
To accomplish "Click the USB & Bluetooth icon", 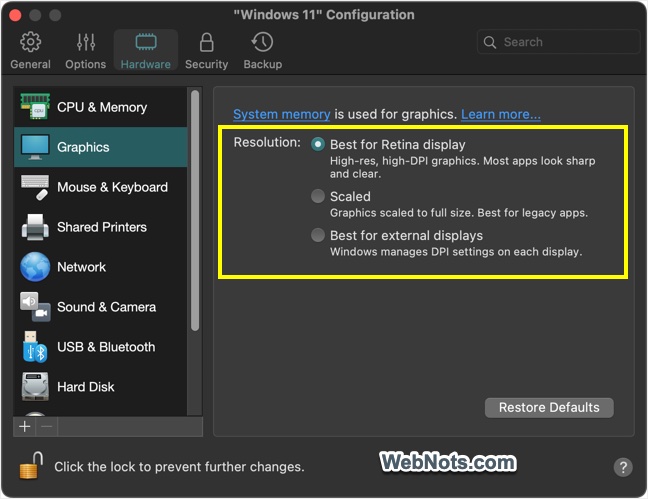I will click(35, 347).
